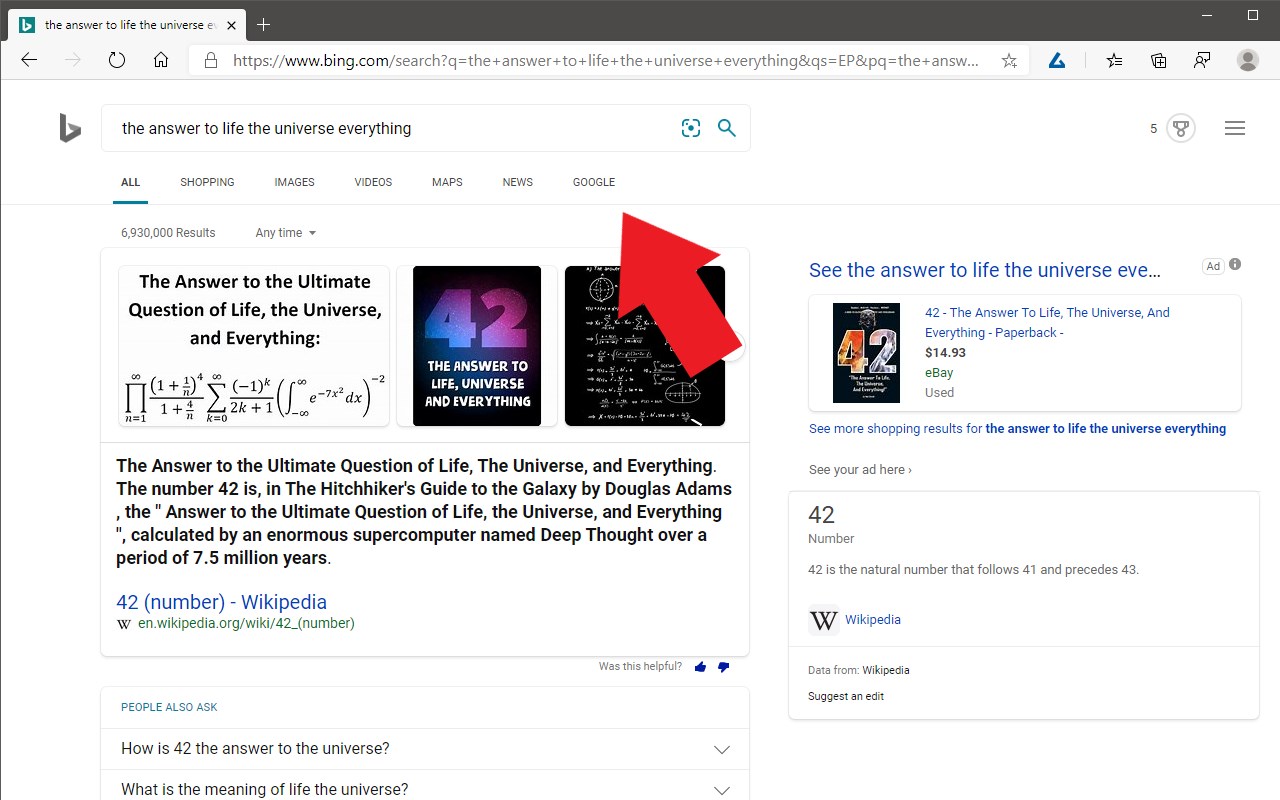This screenshot has height=800, width=1280.
Task: Open the blue triangle extension icon
Action: click(1056, 60)
